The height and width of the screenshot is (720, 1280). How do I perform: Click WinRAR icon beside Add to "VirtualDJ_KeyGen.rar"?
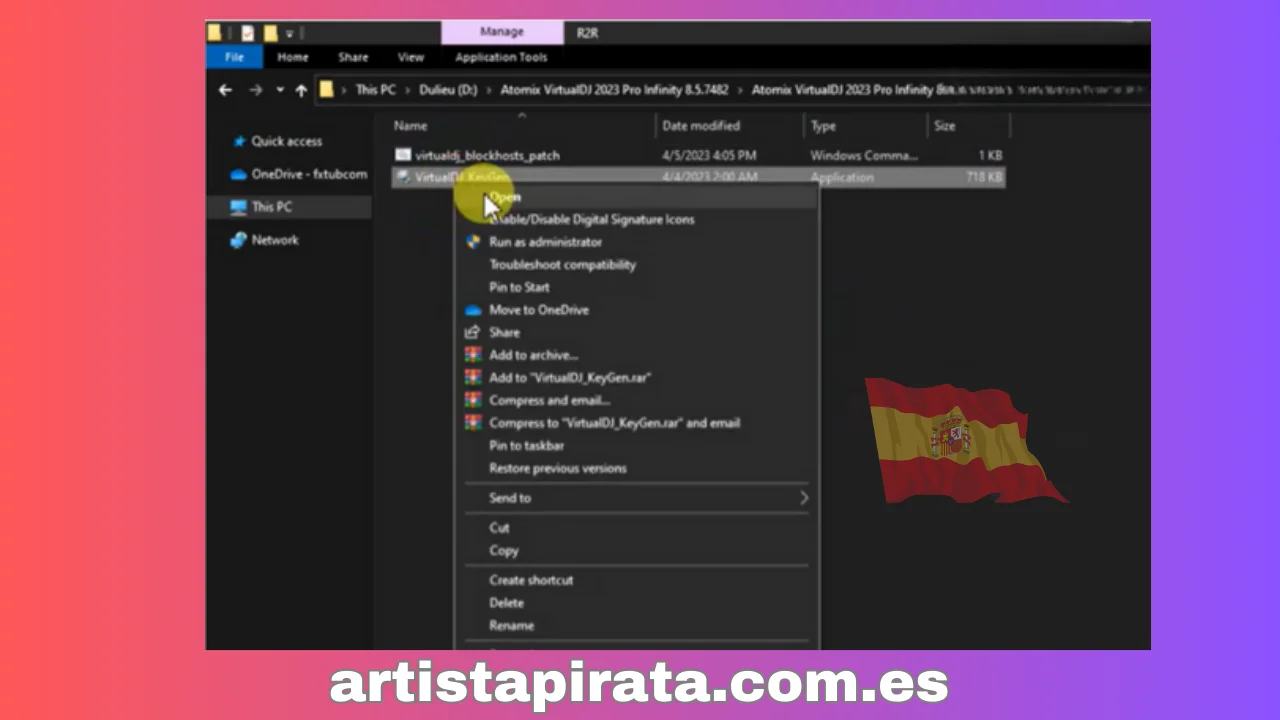pyautogui.click(x=473, y=377)
